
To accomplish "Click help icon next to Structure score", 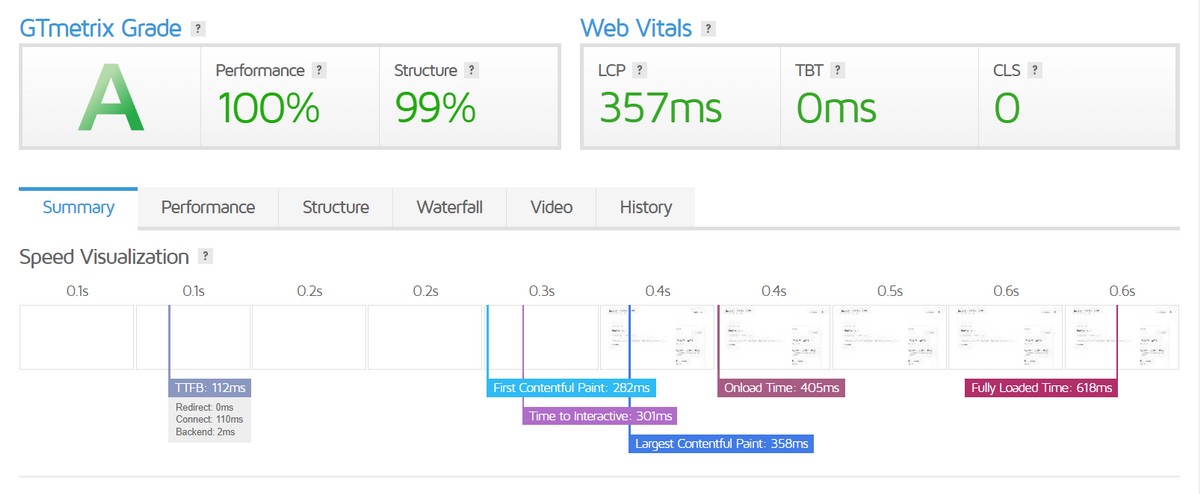I will pyautogui.click(x=471, y=70).
